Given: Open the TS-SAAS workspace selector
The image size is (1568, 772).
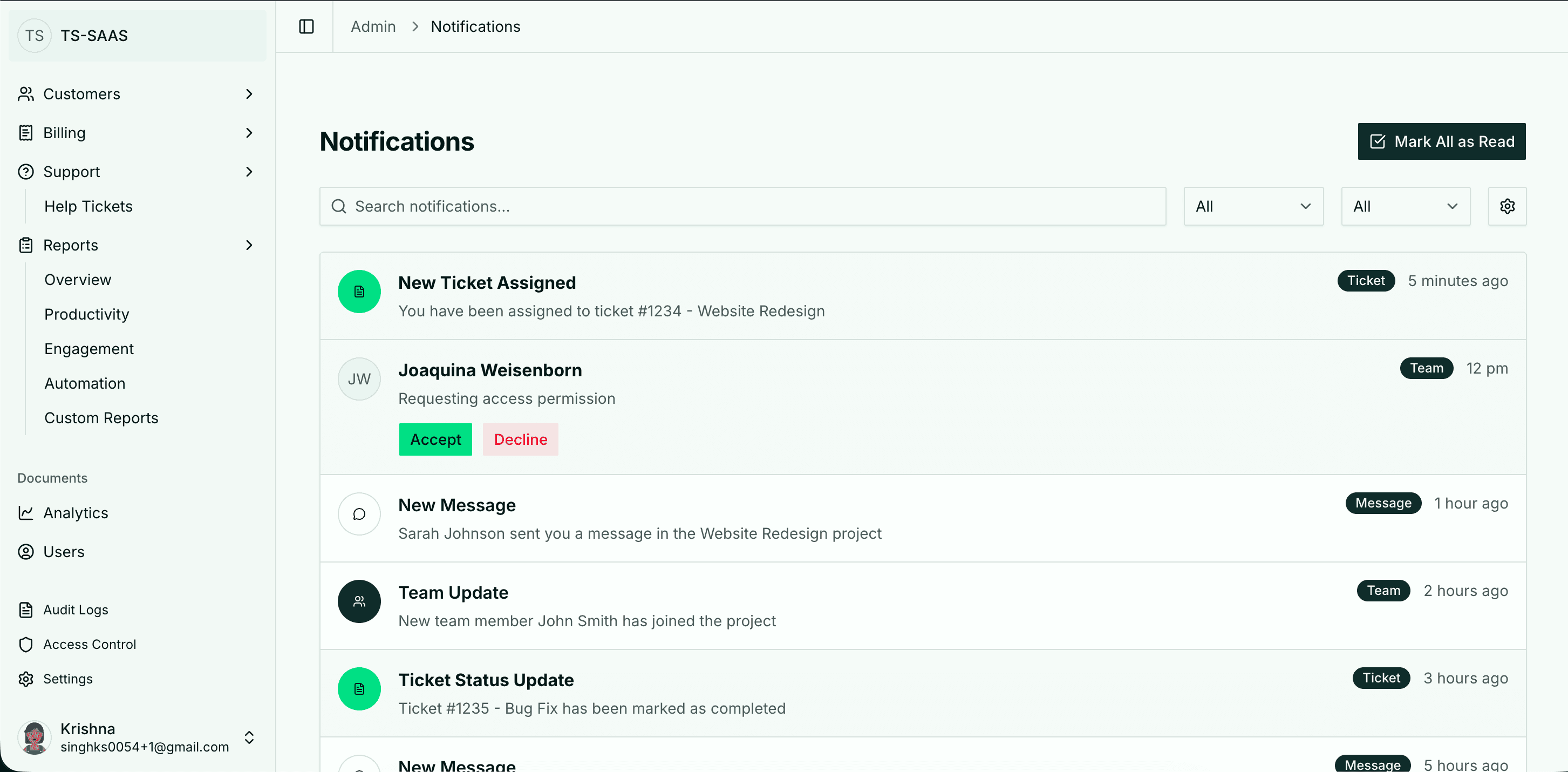Looking at the screenshot, I should 138,35.
